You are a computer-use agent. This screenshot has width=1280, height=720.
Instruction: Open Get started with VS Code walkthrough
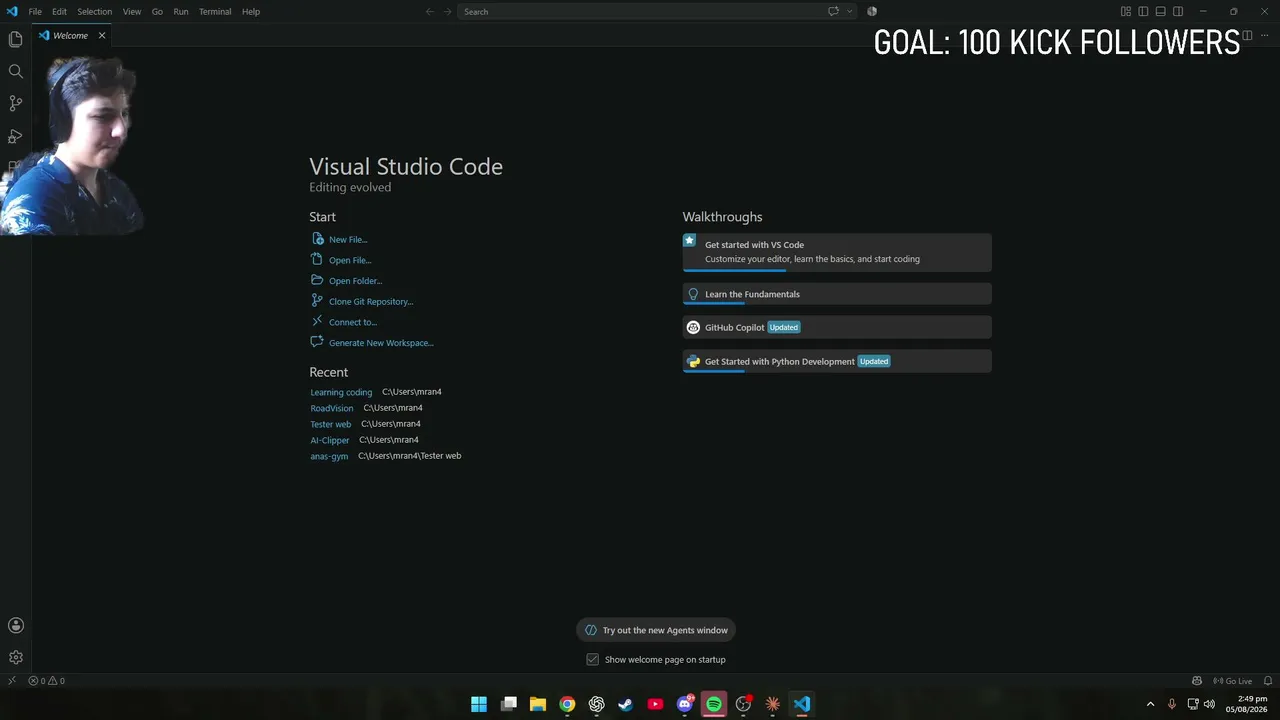(x=837, y=252)
